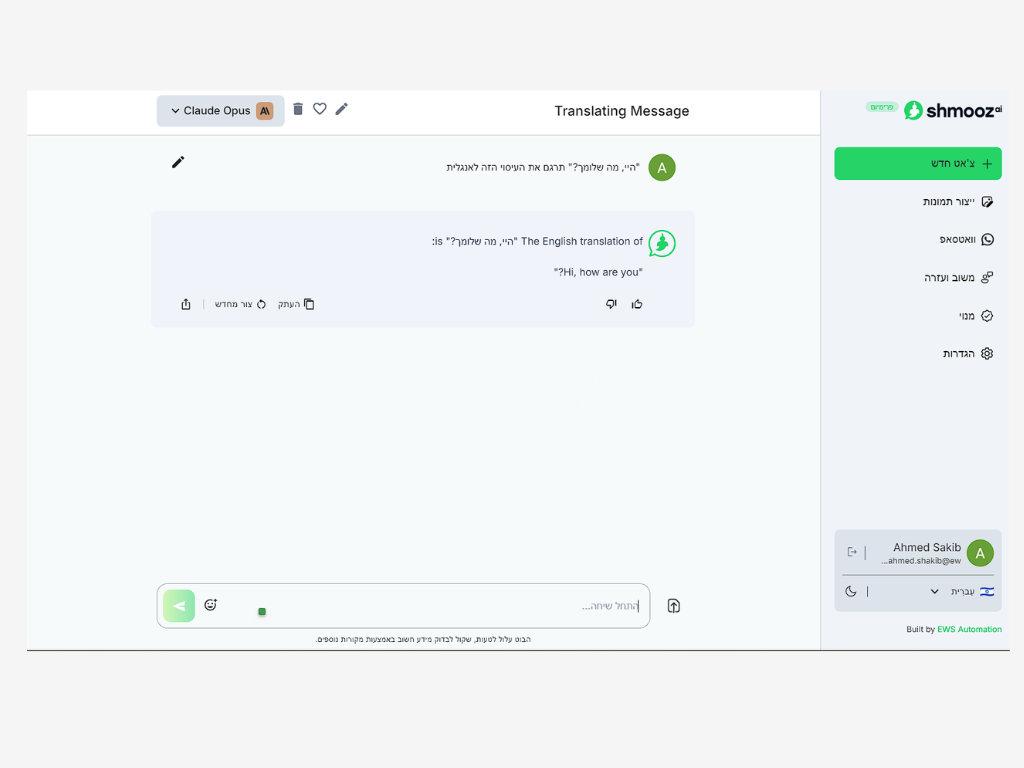1024x768 pixels.
Task: Click the Israeli flag language icon
Action: [x=987, y=592]
